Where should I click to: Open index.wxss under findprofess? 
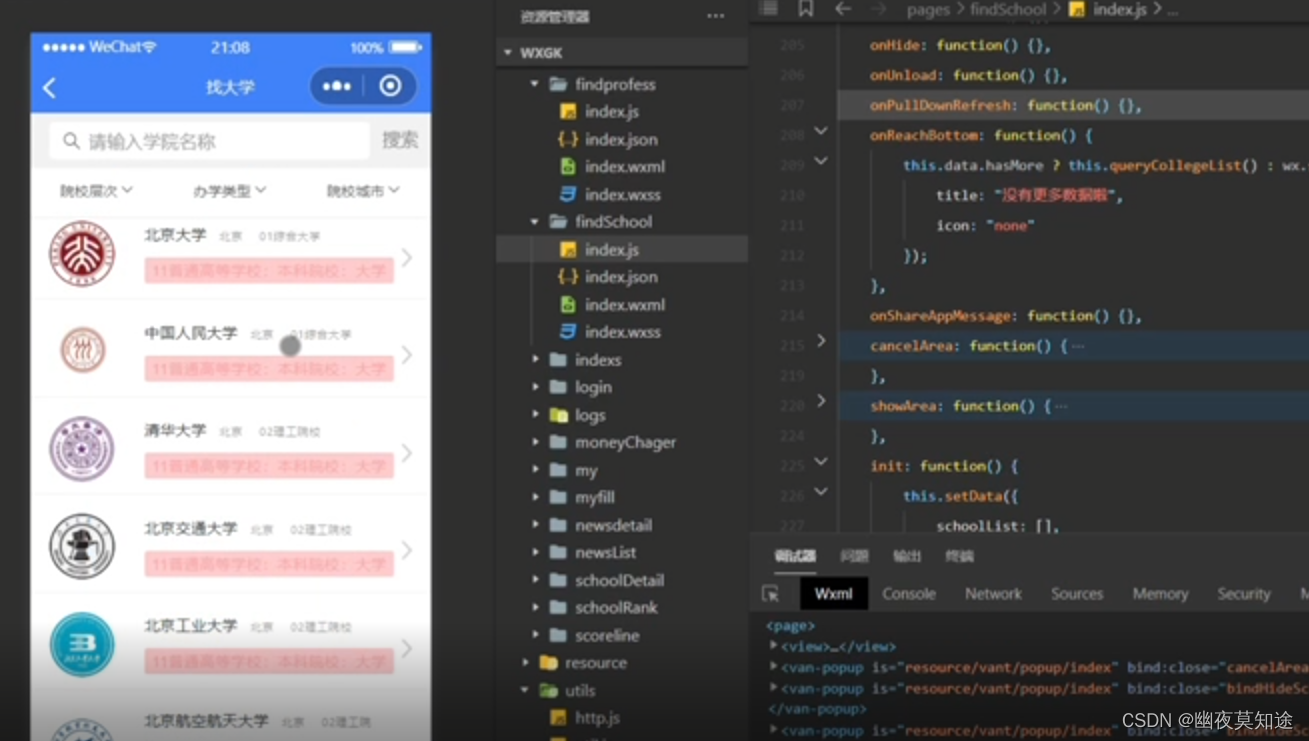click(621, 194)
